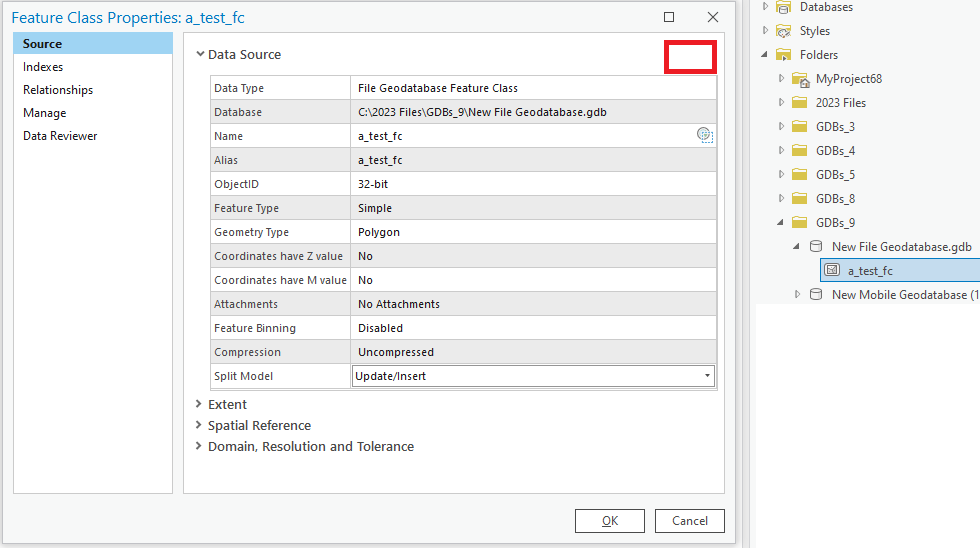Click the Folders connection icon
980x548 pixels.
[x=783, y=55]
